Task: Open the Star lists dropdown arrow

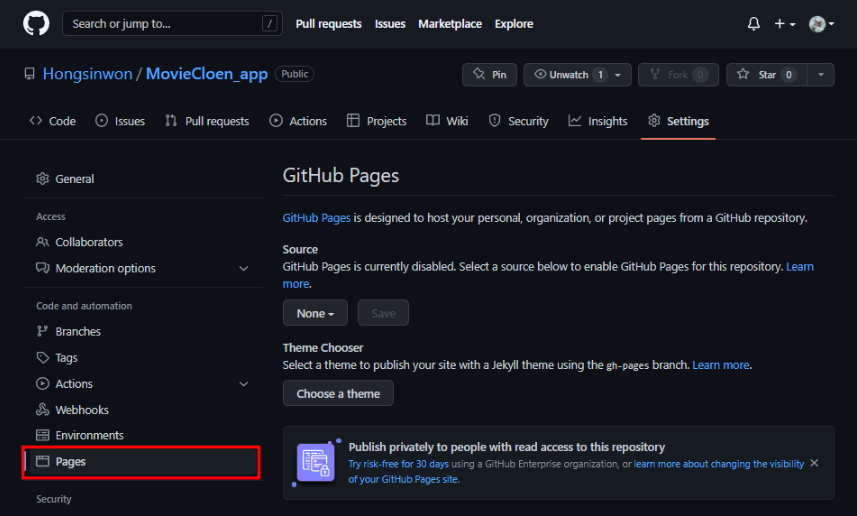Action: [x=820, y=75]
